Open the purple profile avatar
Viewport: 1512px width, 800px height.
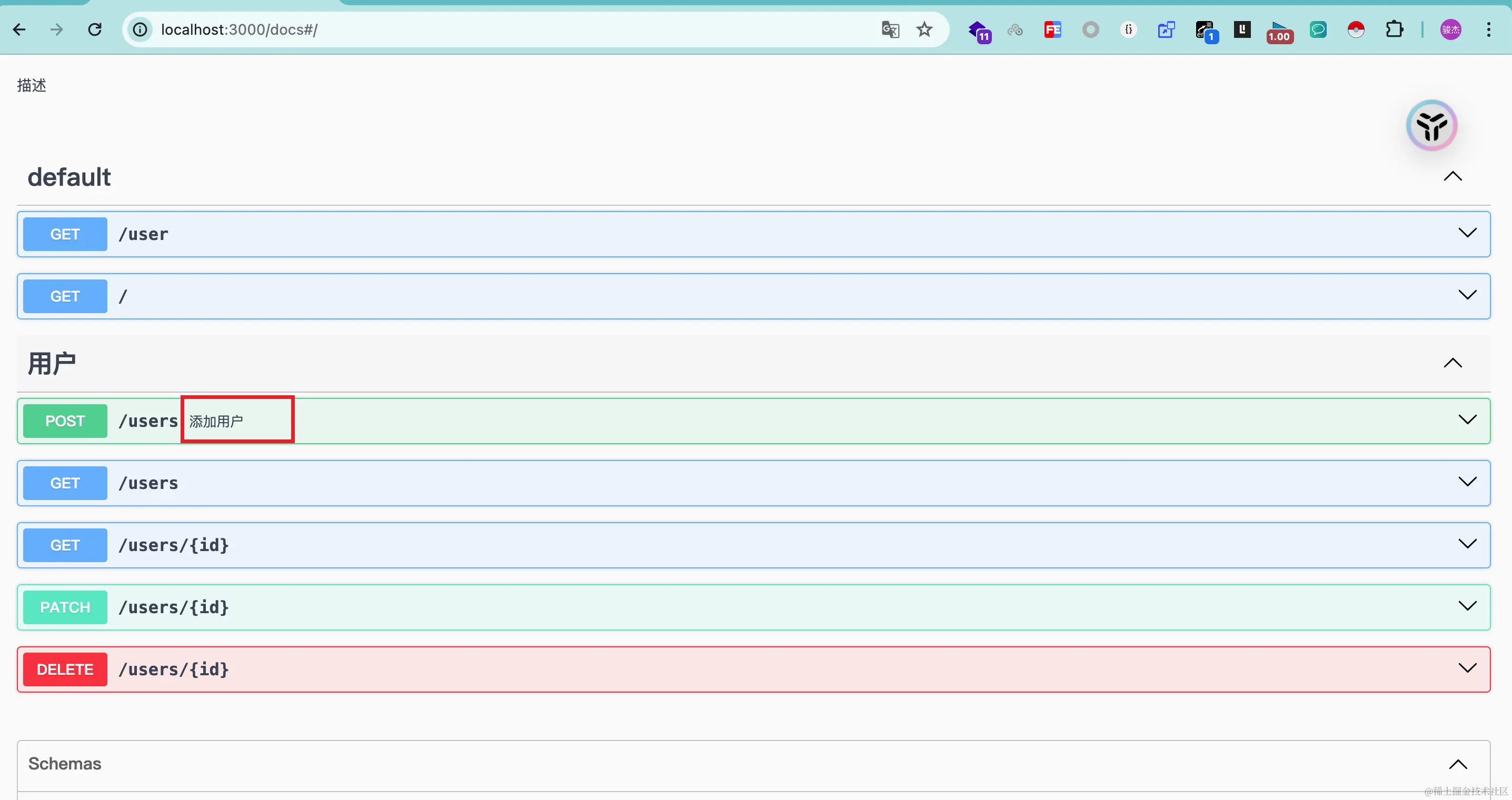click(x=1450, y=29)
